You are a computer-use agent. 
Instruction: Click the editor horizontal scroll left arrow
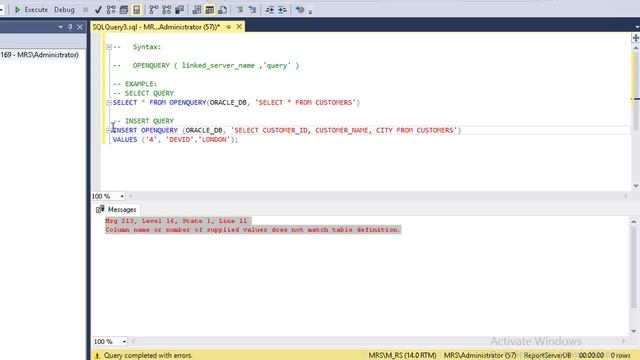coord(131,196)
